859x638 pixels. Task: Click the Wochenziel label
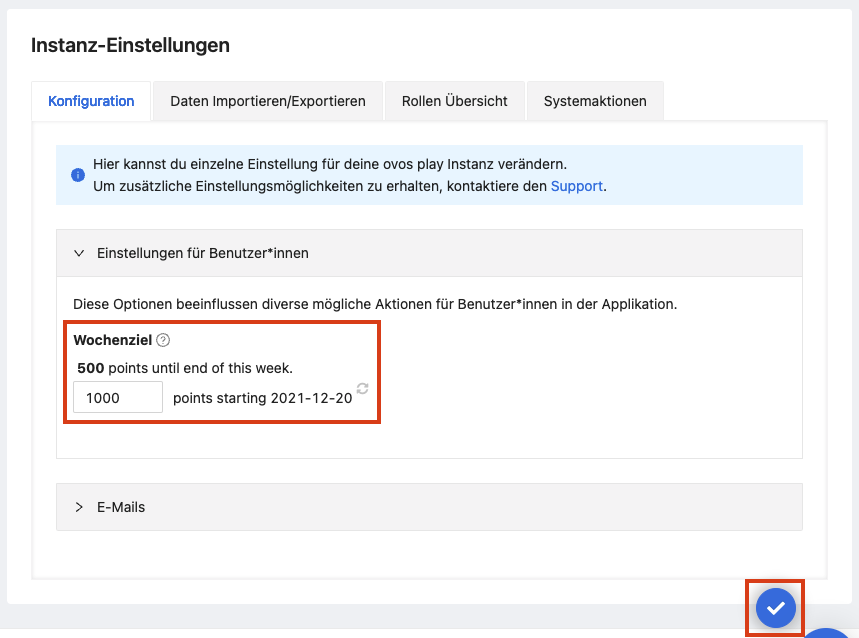(112, 340)
